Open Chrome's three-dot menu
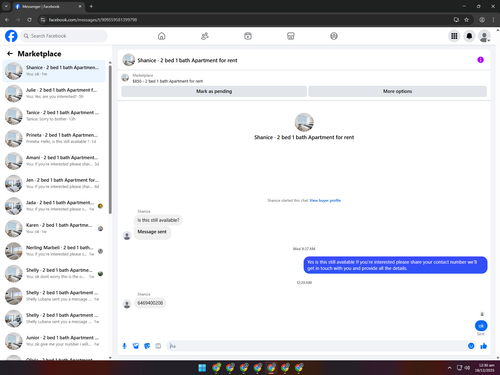Image resolution: width=500 pixels, height=375 pixels. (493, 20)
